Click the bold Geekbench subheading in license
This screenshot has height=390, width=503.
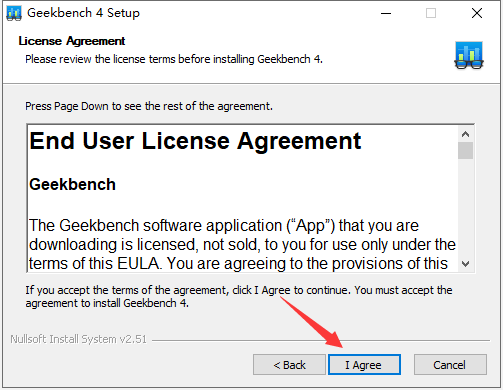coord(72,184)
